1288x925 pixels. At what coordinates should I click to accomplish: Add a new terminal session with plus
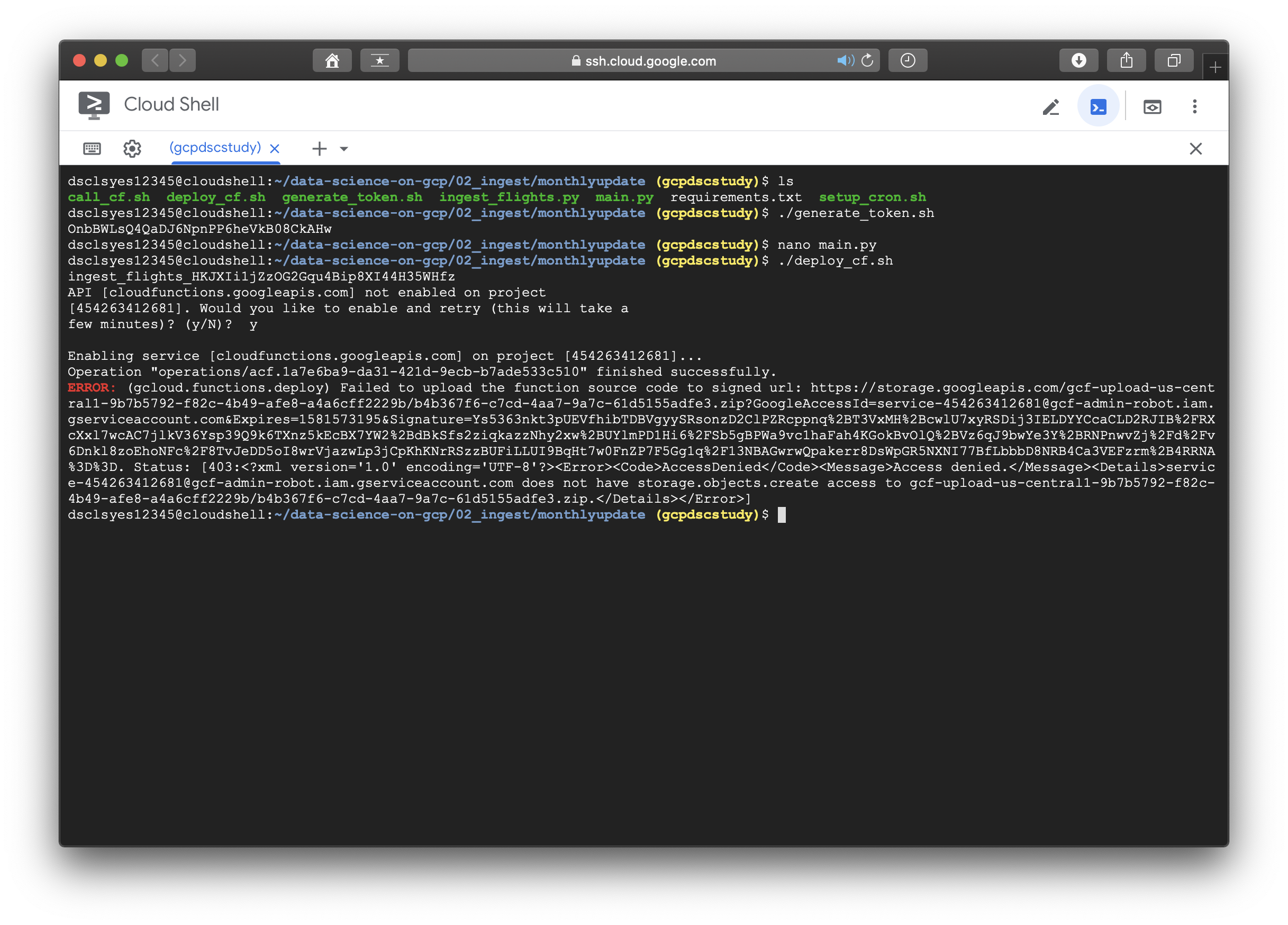coord(319,149)
